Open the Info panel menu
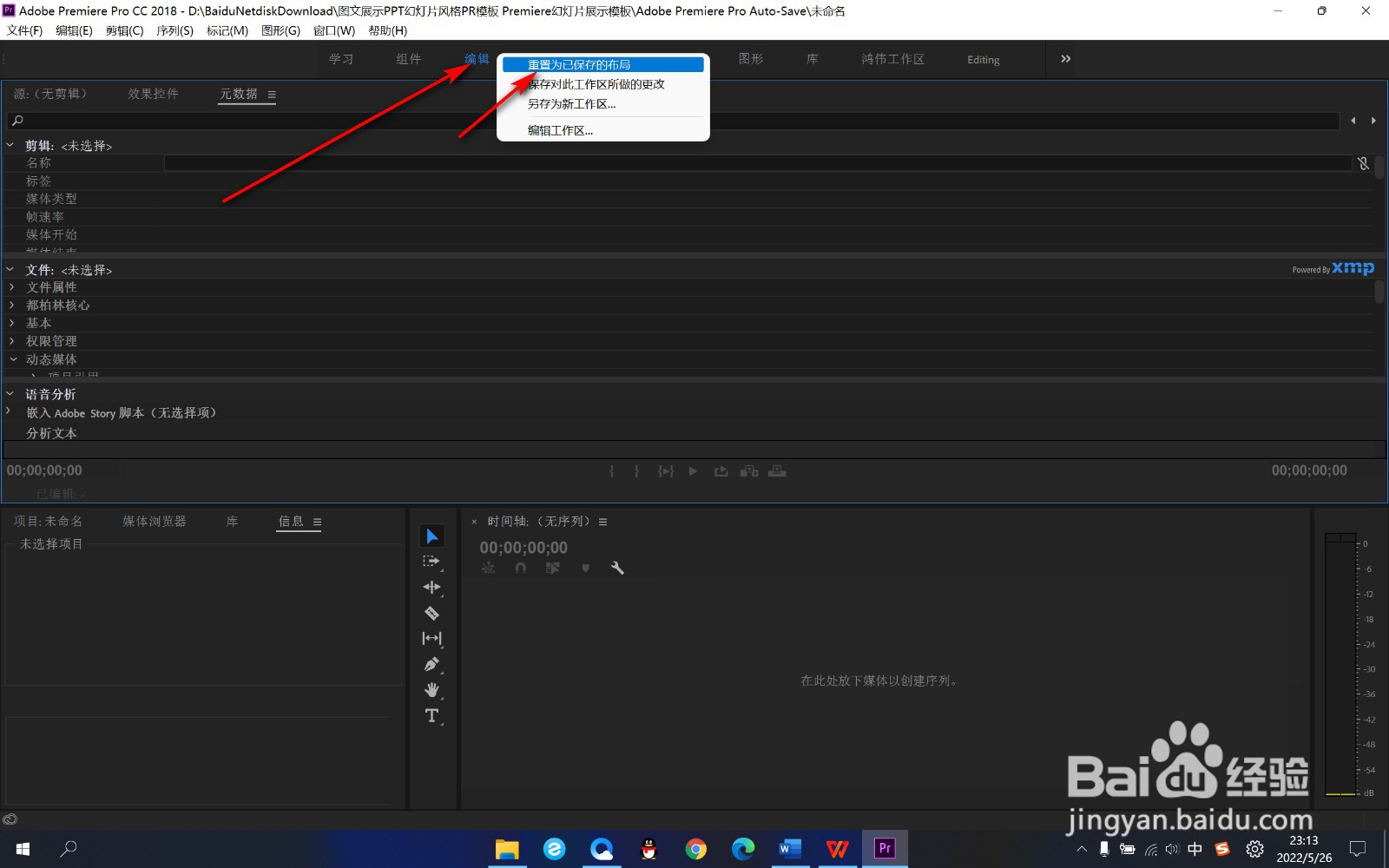The width and height of the screenshot is (1389, 868). click(317, 522)
